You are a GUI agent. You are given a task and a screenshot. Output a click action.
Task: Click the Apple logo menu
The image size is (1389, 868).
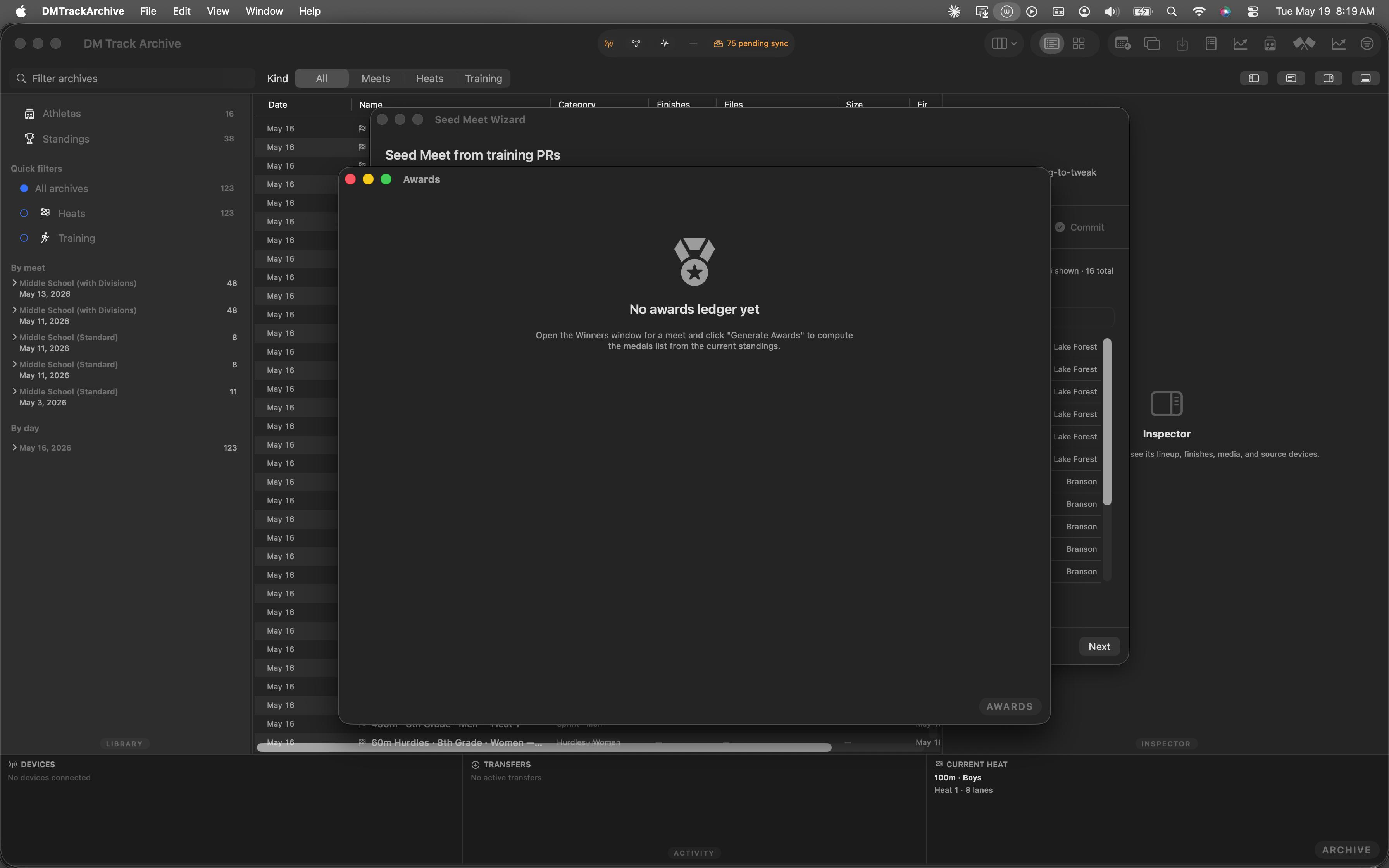[x=21, y=12]
